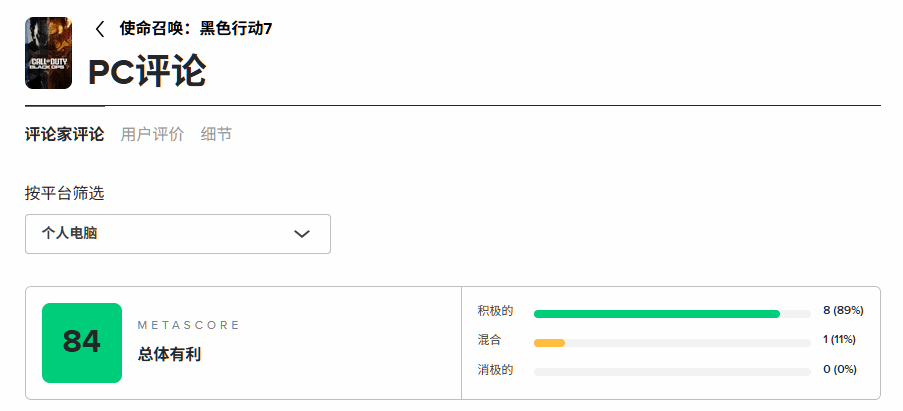Open the 细节 tab

216,134
